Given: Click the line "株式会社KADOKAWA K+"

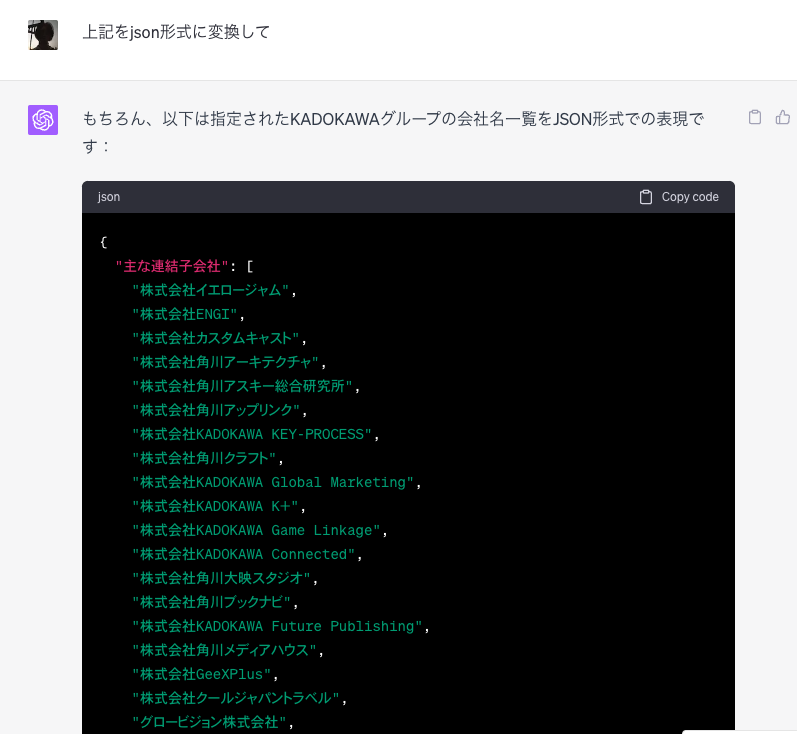Looking at the screenshot, I should pos(216,506).
